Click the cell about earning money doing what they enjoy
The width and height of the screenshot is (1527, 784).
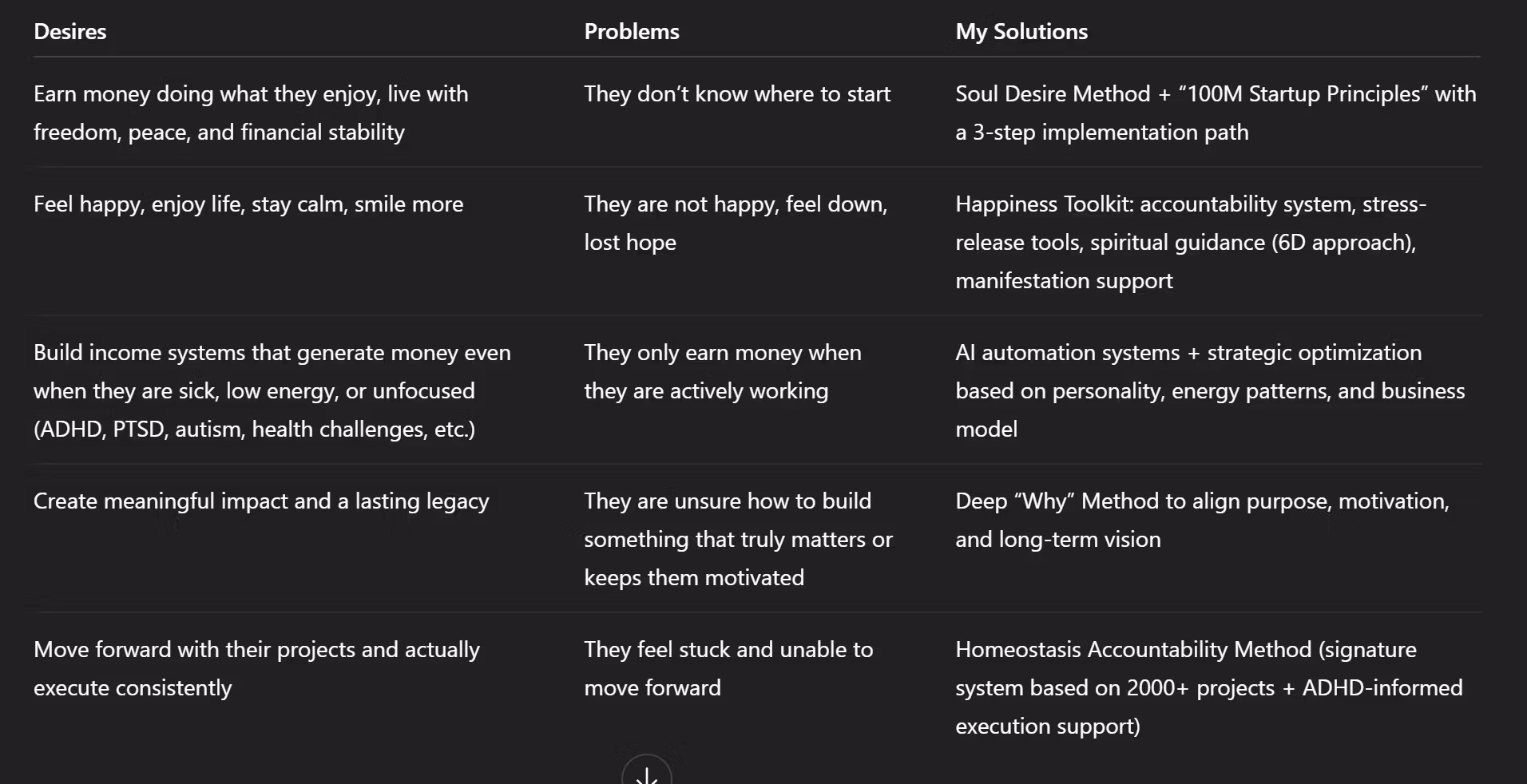click(251, 113)
